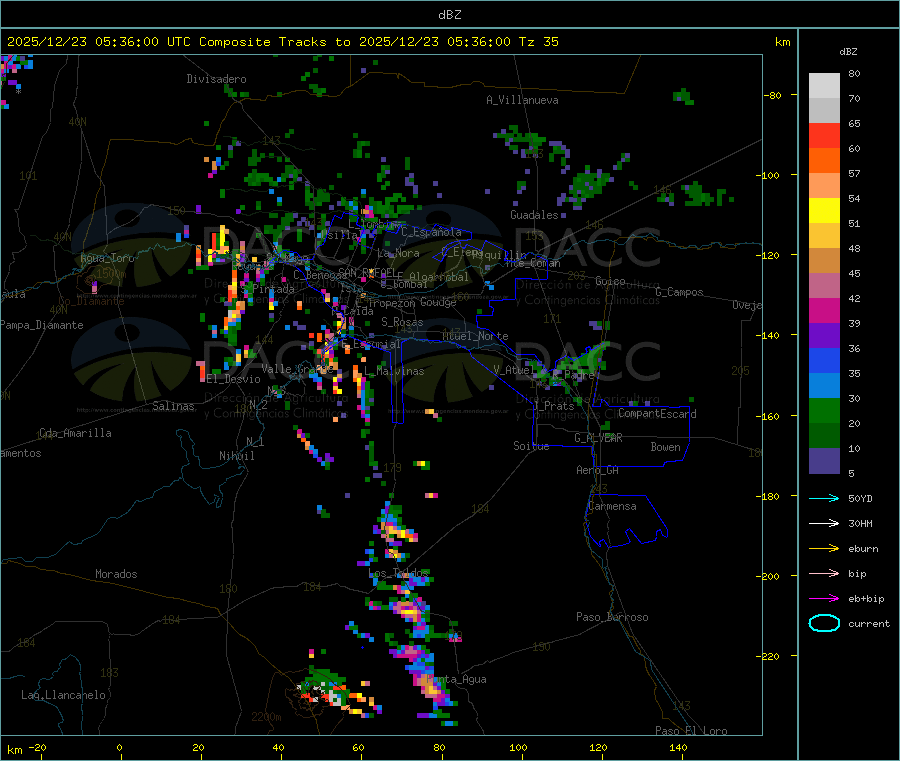The height and width of the screenshot is (761, 900).
Task: Click the 'Soitue' map label
Action: [x=531, y=446]
